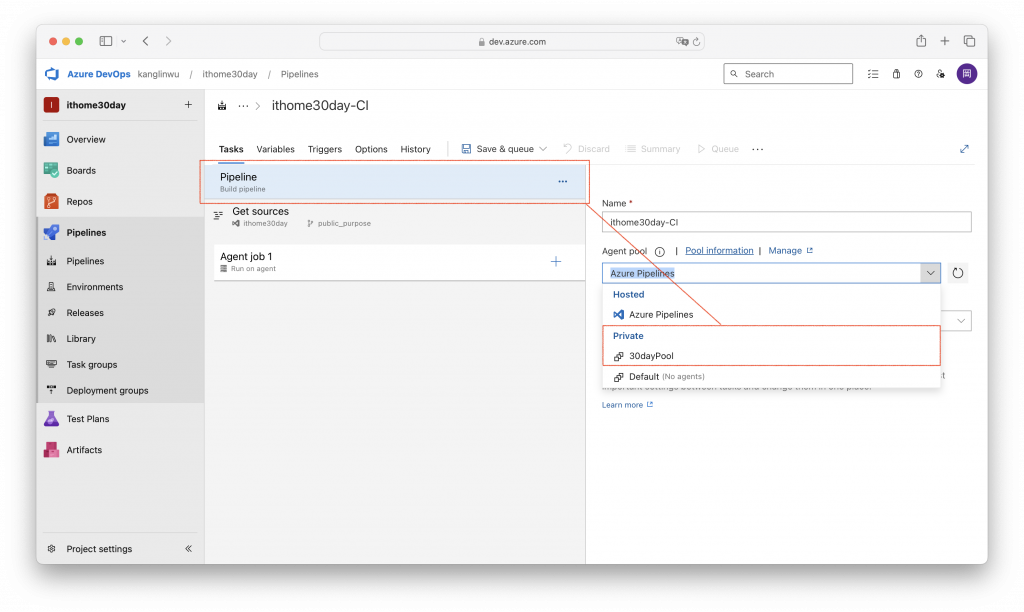Open user settings icon in header
The width and height of the screenshot is (1024, 612).
point(940,74)
